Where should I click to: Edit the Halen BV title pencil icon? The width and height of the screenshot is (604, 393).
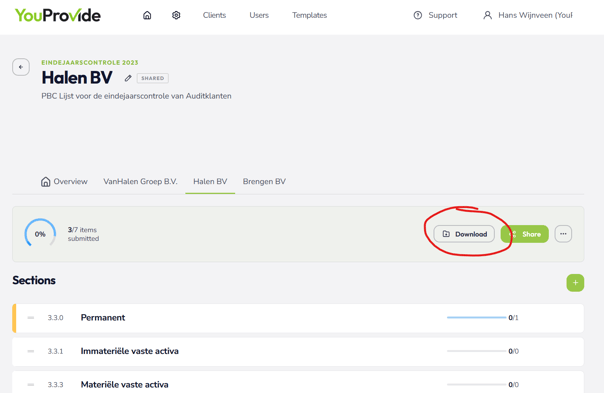tap(128, 78)
